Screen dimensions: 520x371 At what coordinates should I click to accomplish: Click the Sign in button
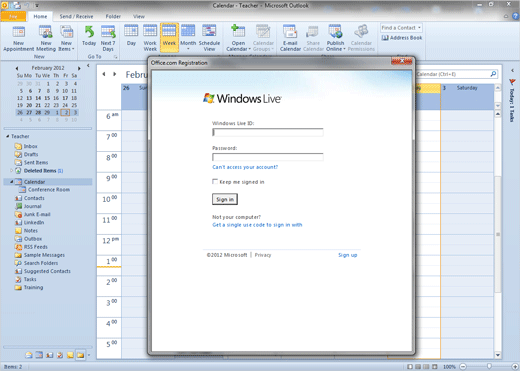tap(225, 199)
